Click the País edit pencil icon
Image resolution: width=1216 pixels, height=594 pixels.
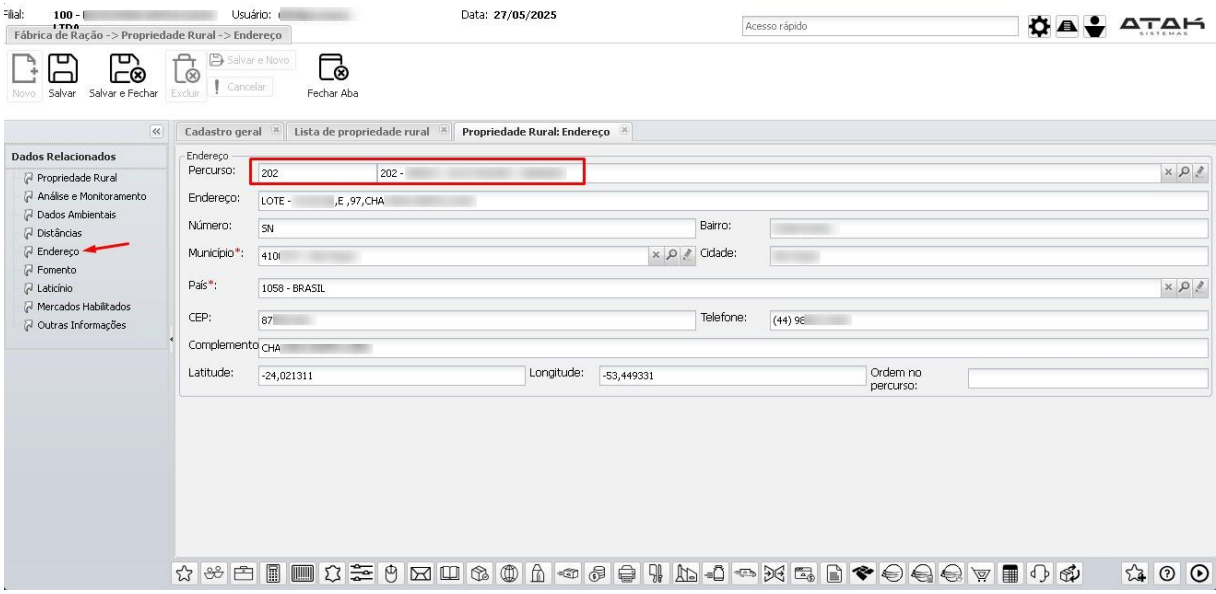1198,287
